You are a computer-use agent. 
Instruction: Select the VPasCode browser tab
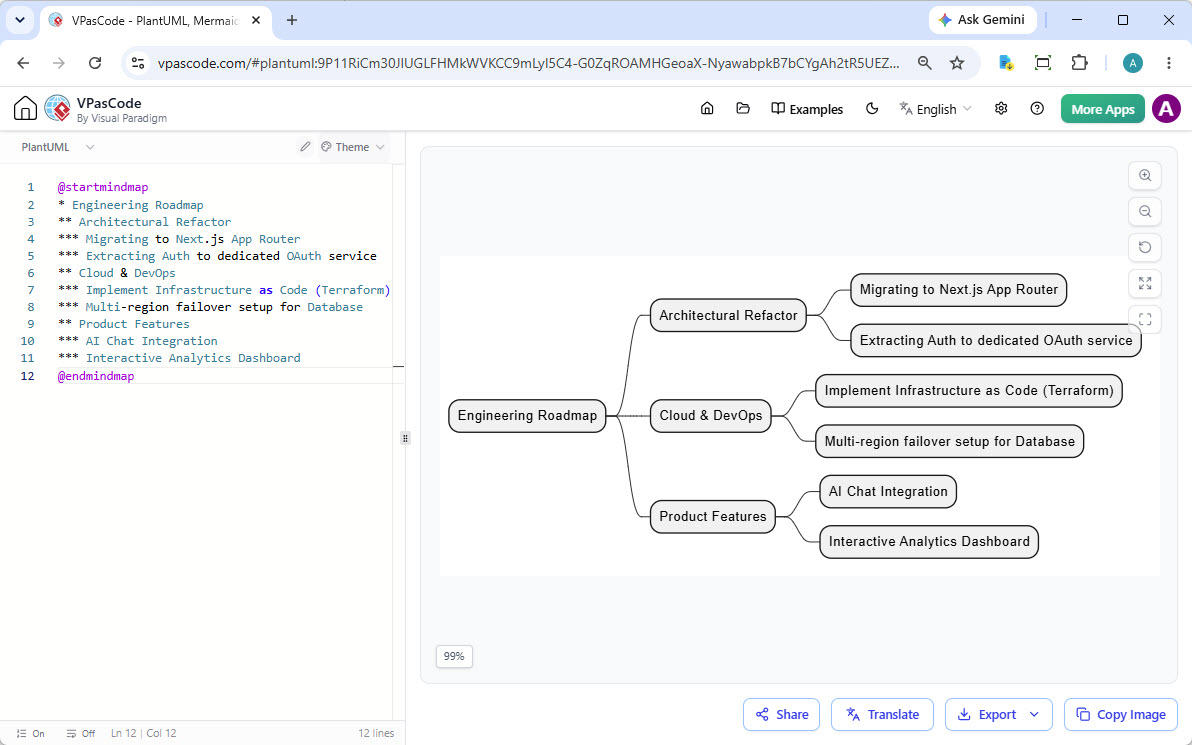click(x=154, y=21)
